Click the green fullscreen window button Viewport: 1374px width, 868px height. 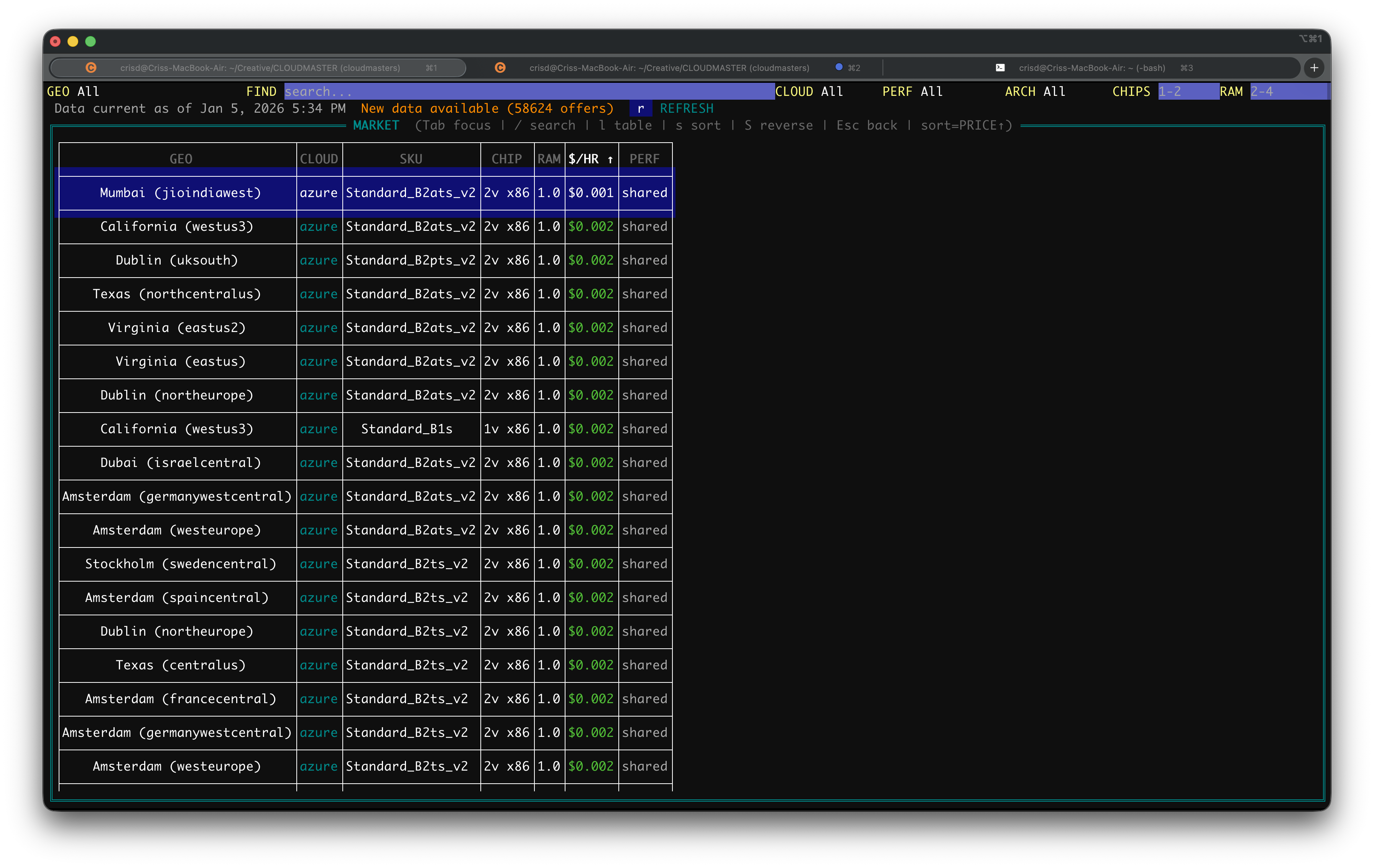[90, 42]
